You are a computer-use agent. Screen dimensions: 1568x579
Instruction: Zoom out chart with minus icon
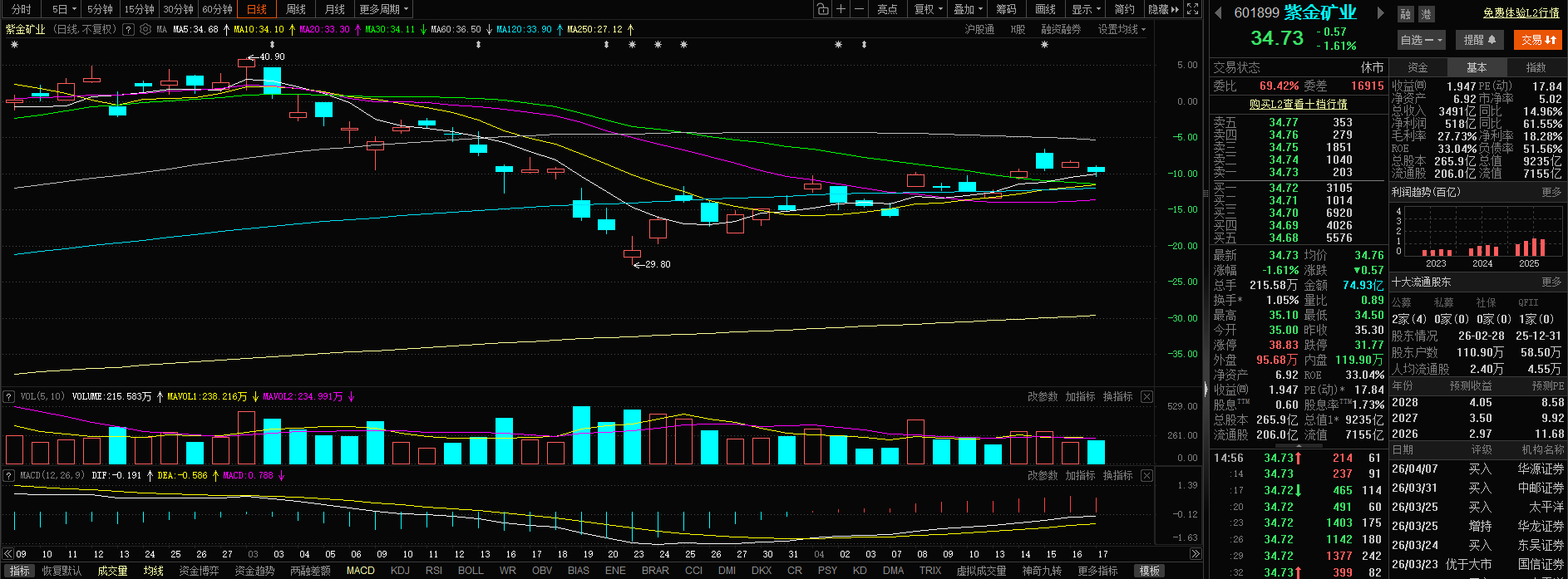click(x=859, y=9)
